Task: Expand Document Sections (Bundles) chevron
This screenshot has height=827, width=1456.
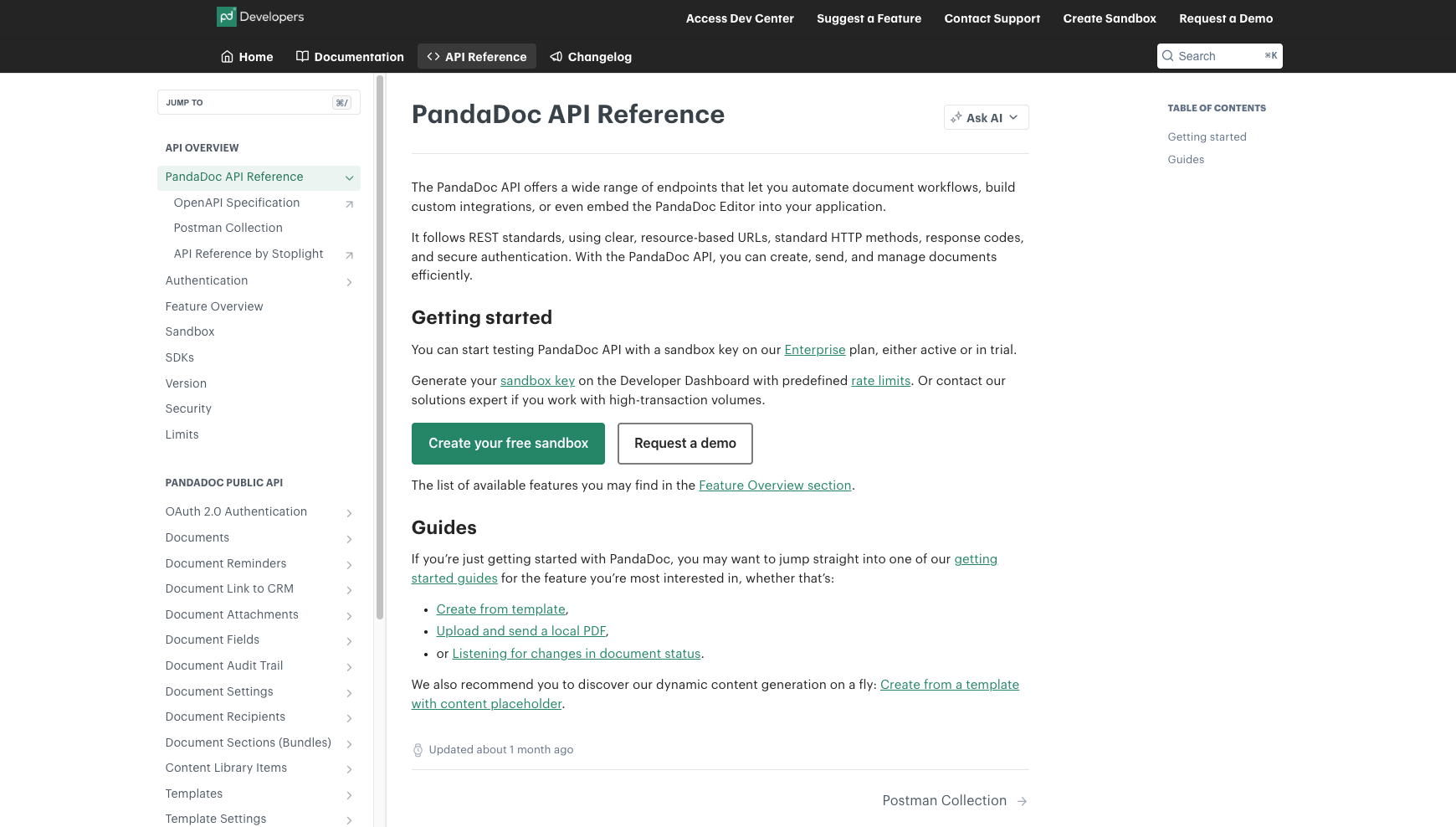Action: [350, 744]
